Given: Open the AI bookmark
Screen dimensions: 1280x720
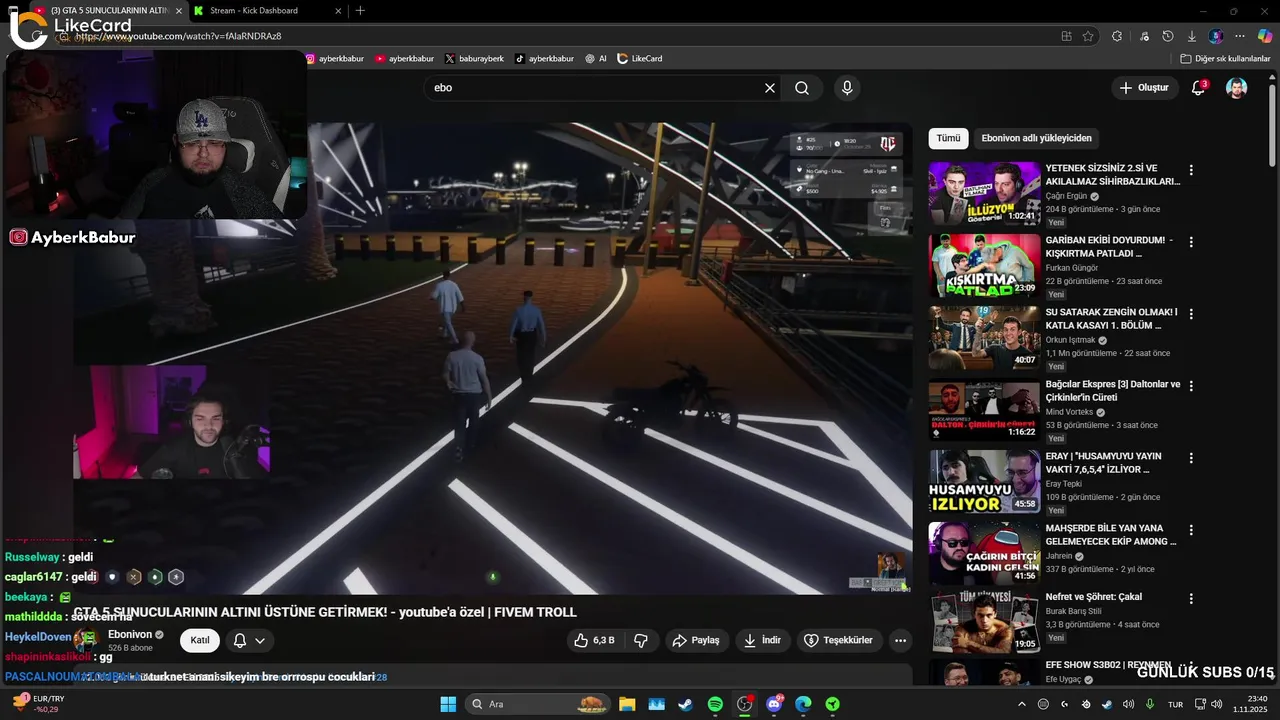Looking at the screenshot, I should pyautogui.click(x=596, y=59).
